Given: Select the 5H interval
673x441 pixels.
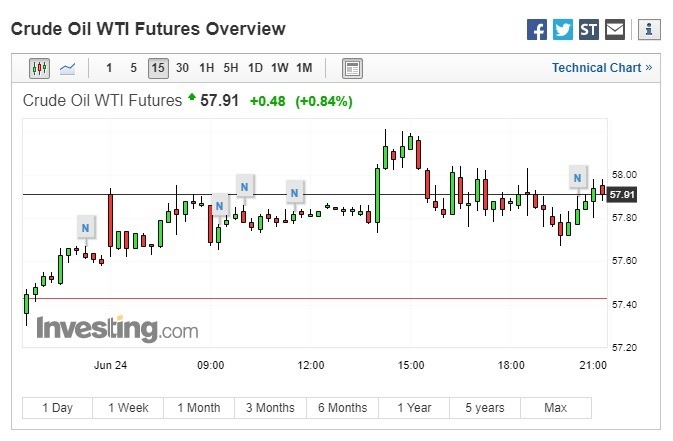Looking at the screenshot, I should pyautogui.click(x=230, y=68).
